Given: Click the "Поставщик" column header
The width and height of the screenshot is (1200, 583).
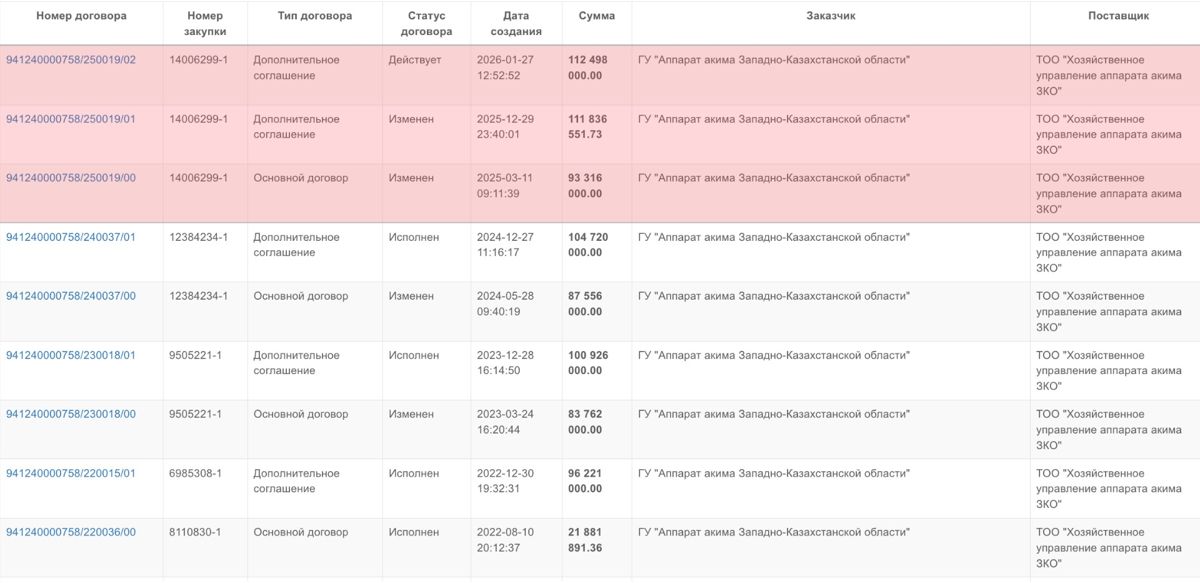Looking at the screenshot, I should (x=1118, y=16).
